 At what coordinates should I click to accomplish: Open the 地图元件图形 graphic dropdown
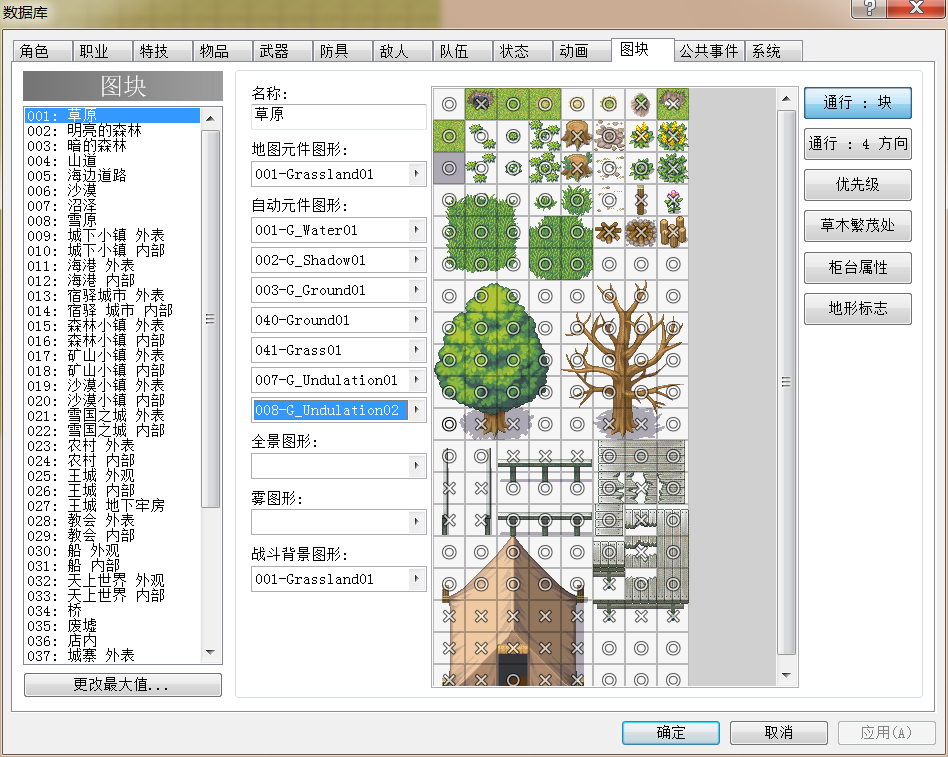click(x=416, y=174)
